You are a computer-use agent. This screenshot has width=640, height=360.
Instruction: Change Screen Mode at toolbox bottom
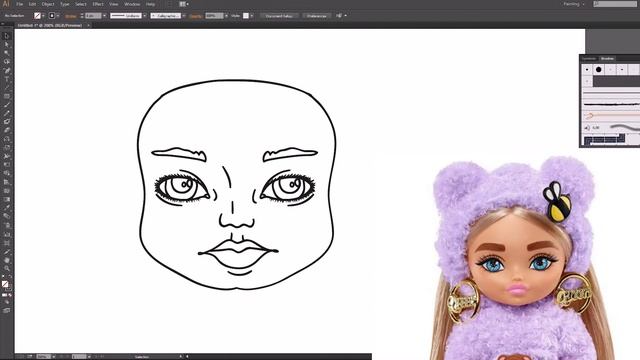point(7,311)
